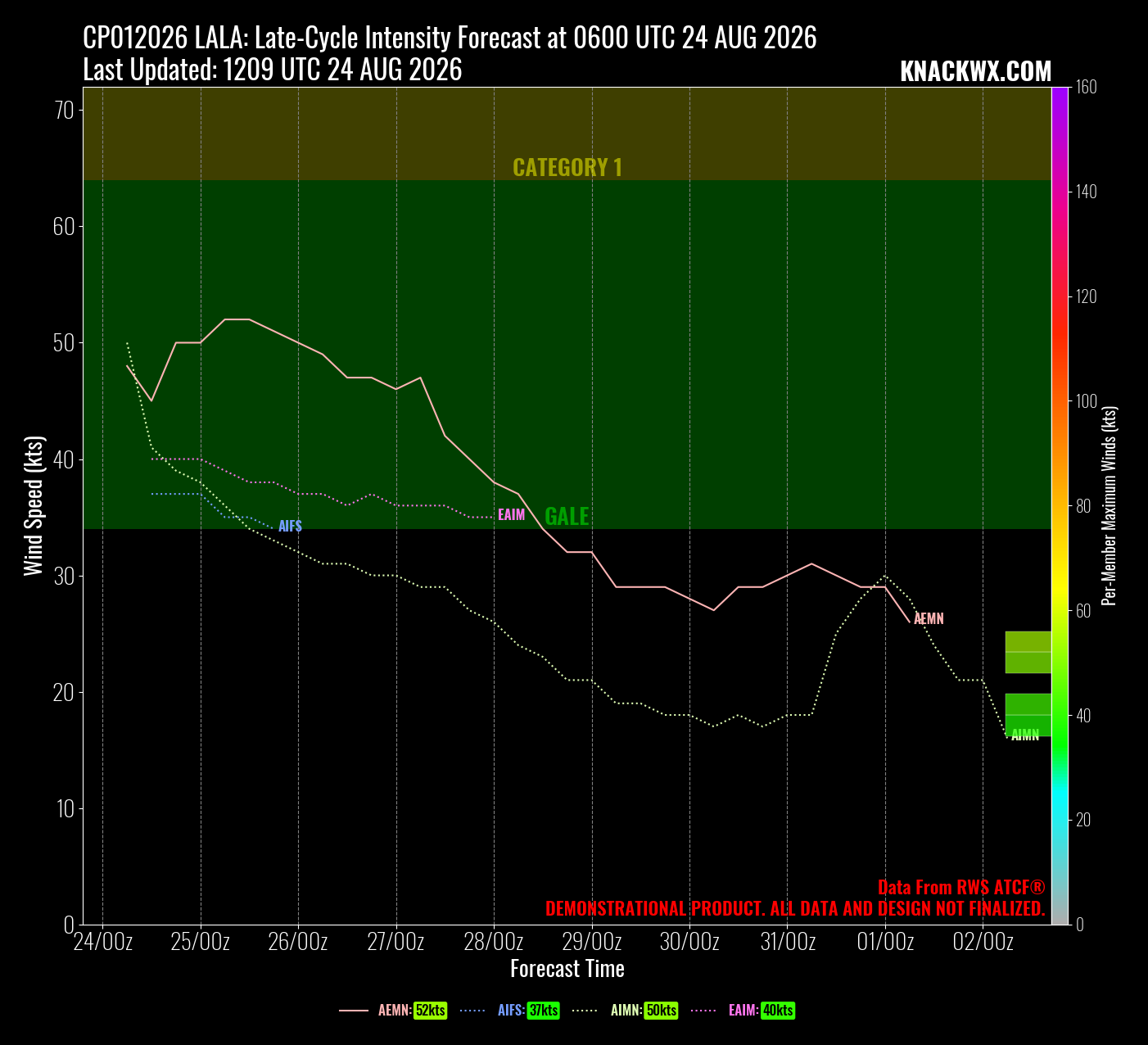Select the chart title mentioning CP012026 LALA
This screenshot has width=1148, height=1045.
[450, 38]
